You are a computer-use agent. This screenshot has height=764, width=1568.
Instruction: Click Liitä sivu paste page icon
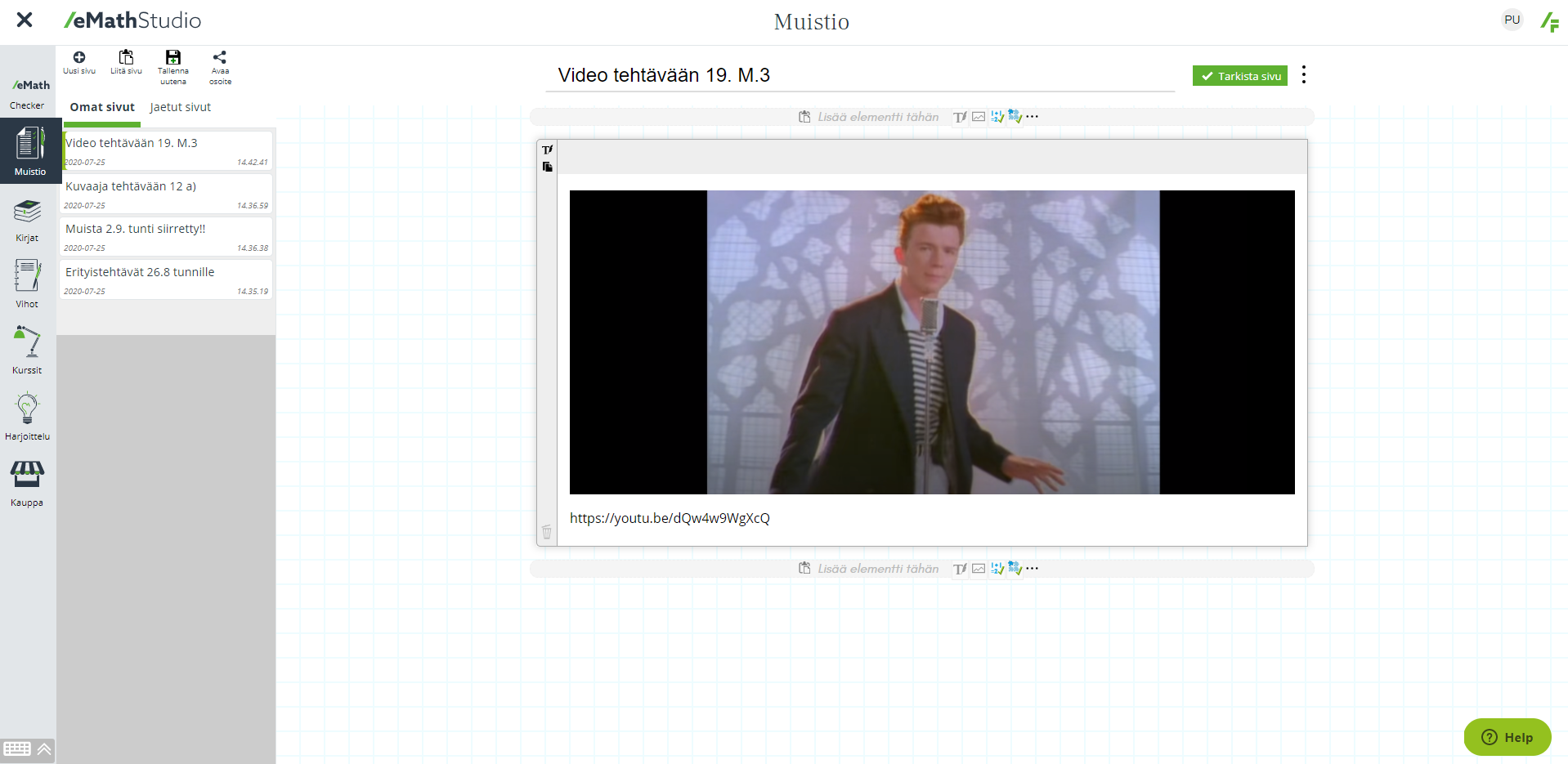click(126, 63)
